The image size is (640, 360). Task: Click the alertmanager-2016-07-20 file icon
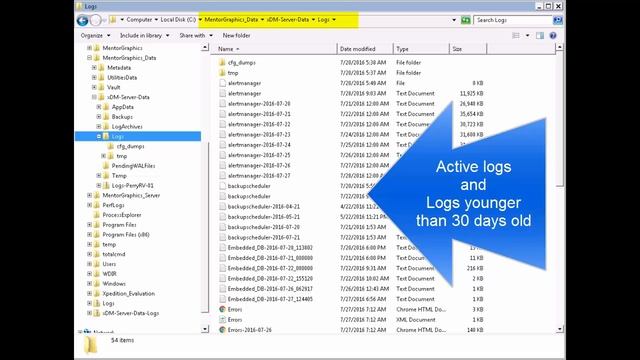tap(222, 104)
